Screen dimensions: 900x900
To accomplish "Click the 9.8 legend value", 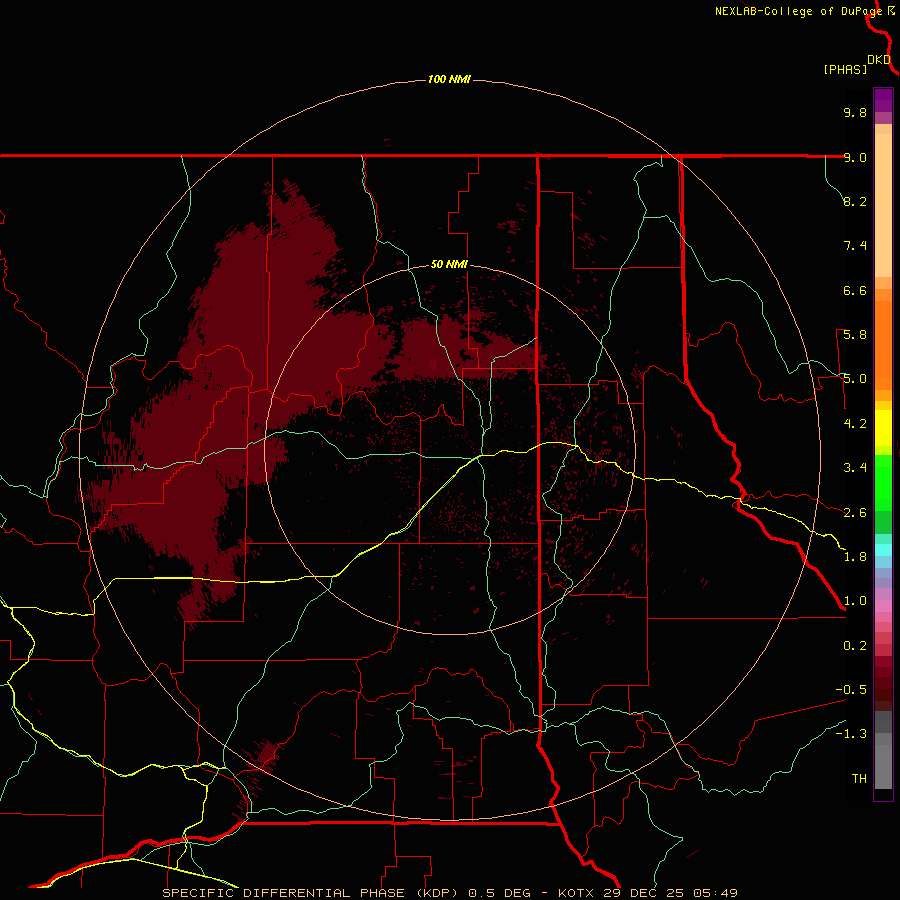I will tap(855, 112).
